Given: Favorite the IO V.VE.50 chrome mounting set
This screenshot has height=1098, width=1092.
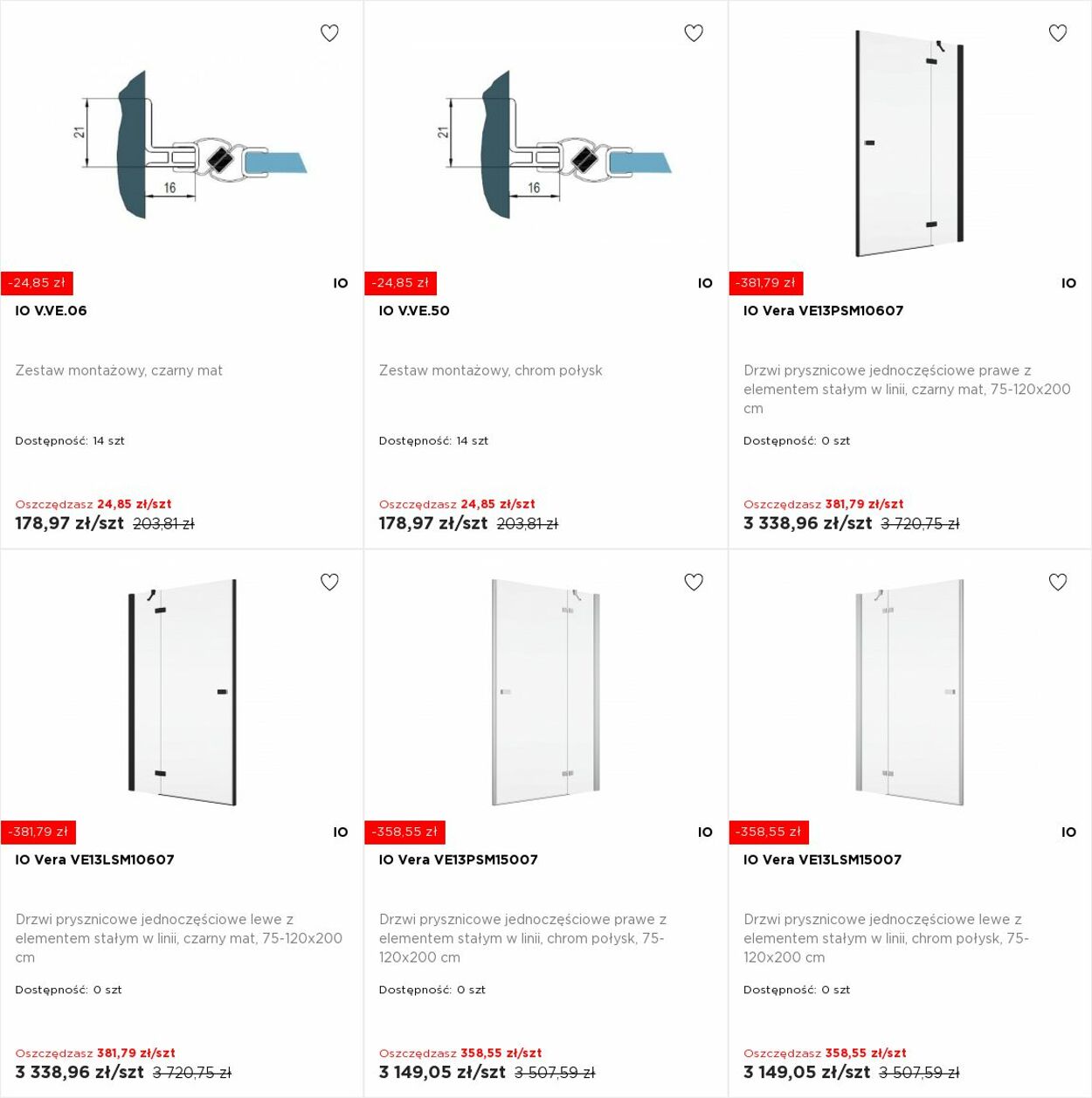Looking at the screenshot, I should [x=694, y=33].
